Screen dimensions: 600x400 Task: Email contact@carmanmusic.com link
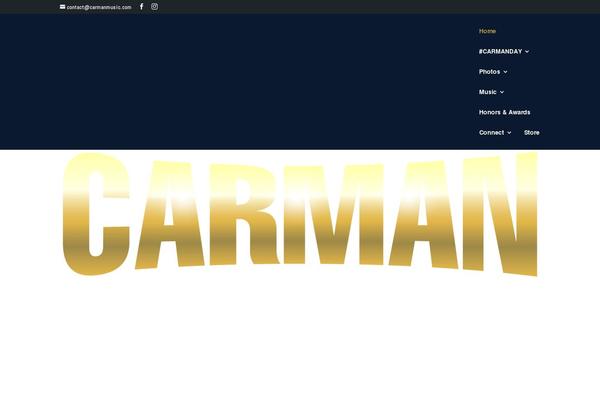(99, 7)
